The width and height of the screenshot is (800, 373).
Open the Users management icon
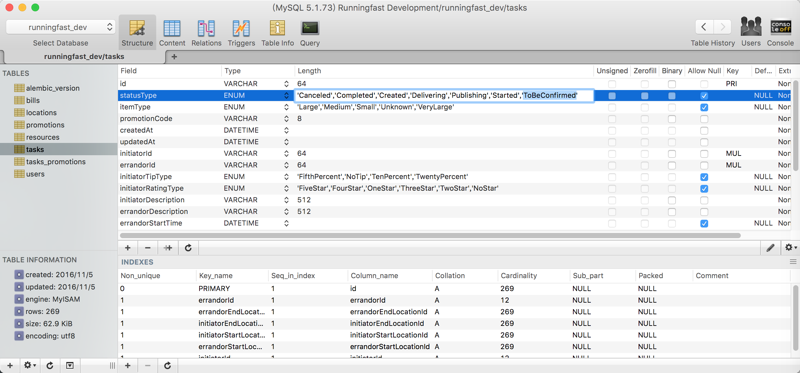(x=751, y=33)
